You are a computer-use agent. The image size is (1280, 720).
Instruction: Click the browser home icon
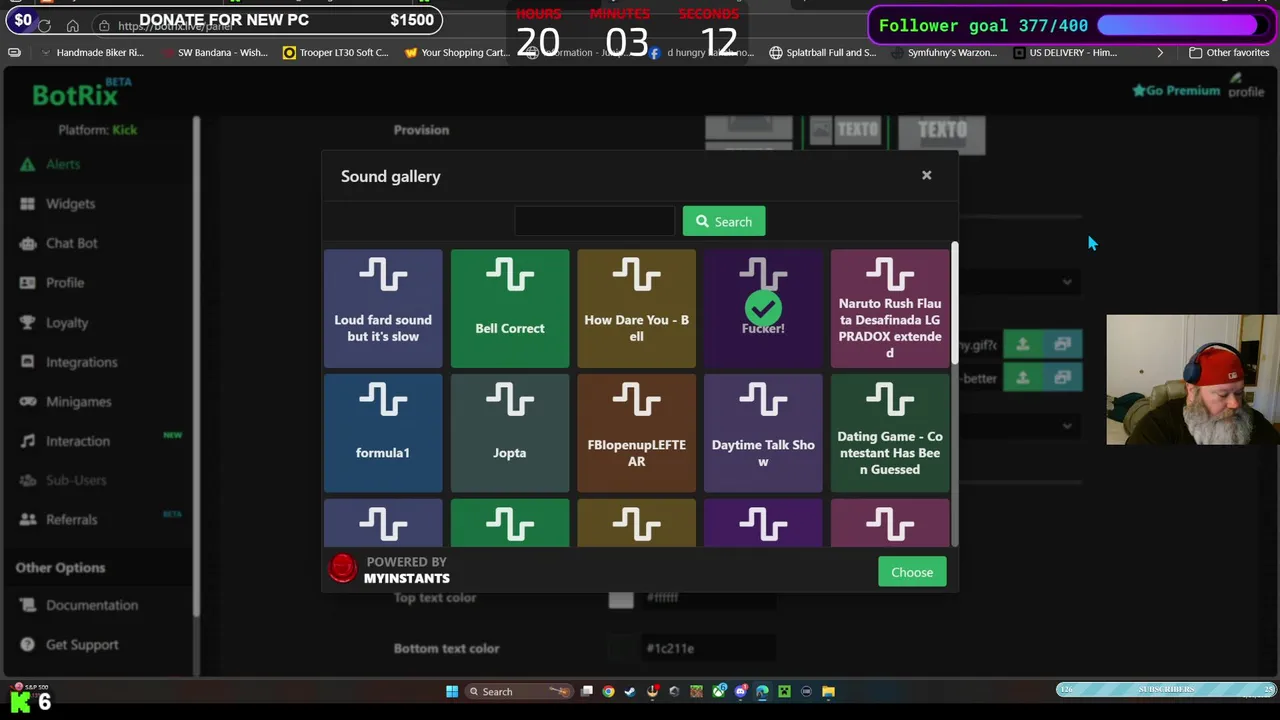72,26
